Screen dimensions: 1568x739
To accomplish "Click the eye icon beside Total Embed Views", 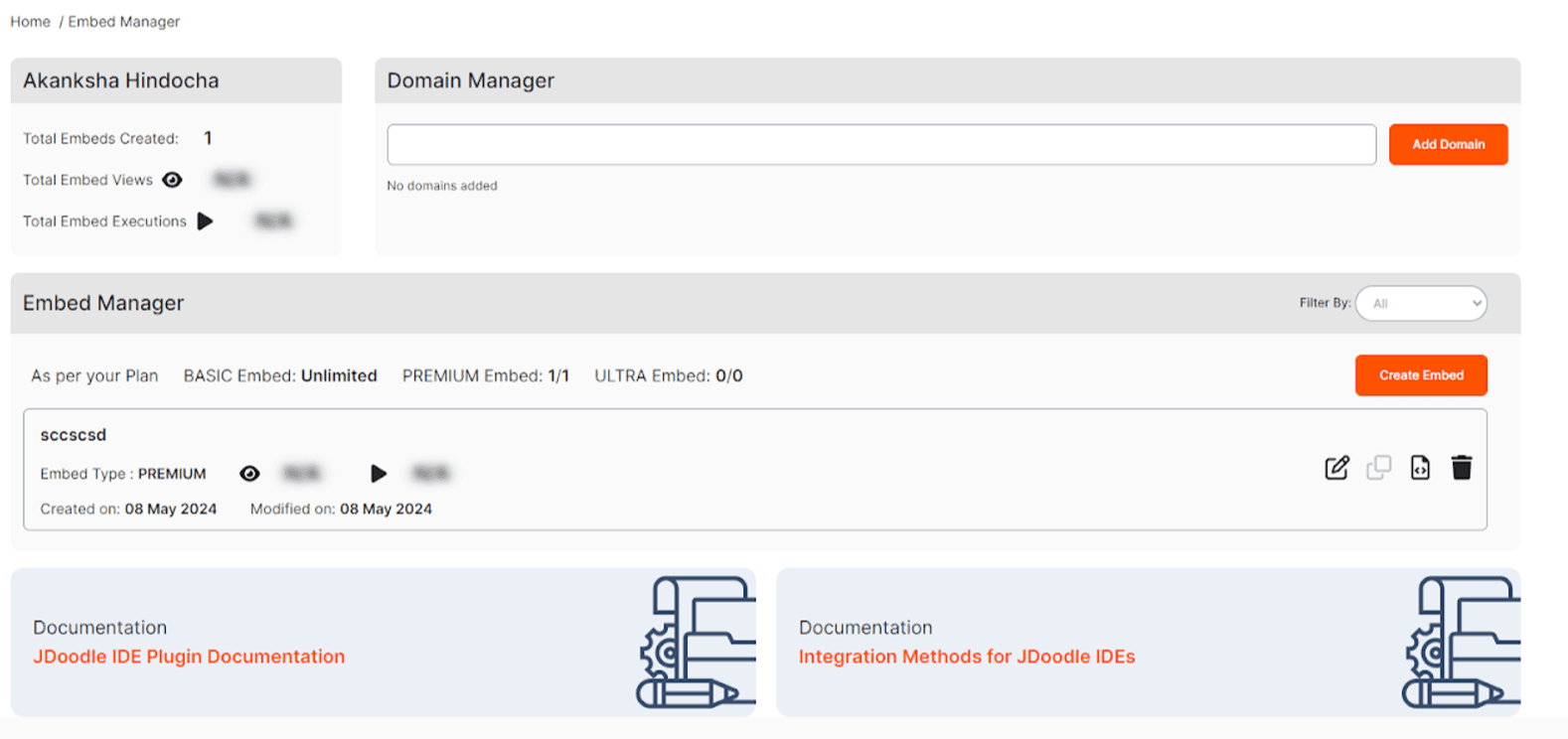I will coord(172,180).
